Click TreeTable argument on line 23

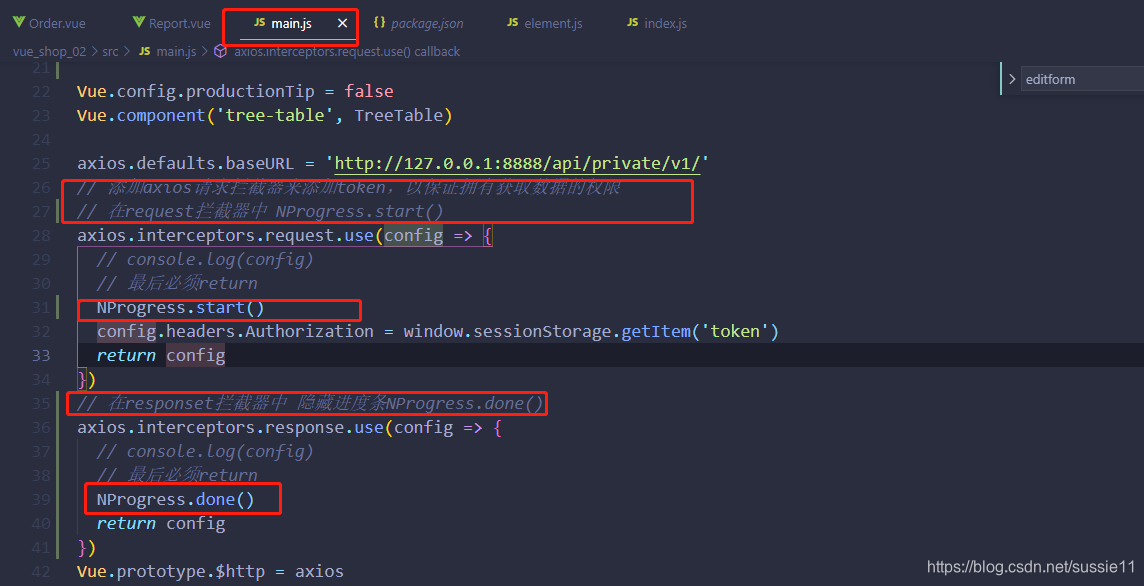click(x=398, y=115)
